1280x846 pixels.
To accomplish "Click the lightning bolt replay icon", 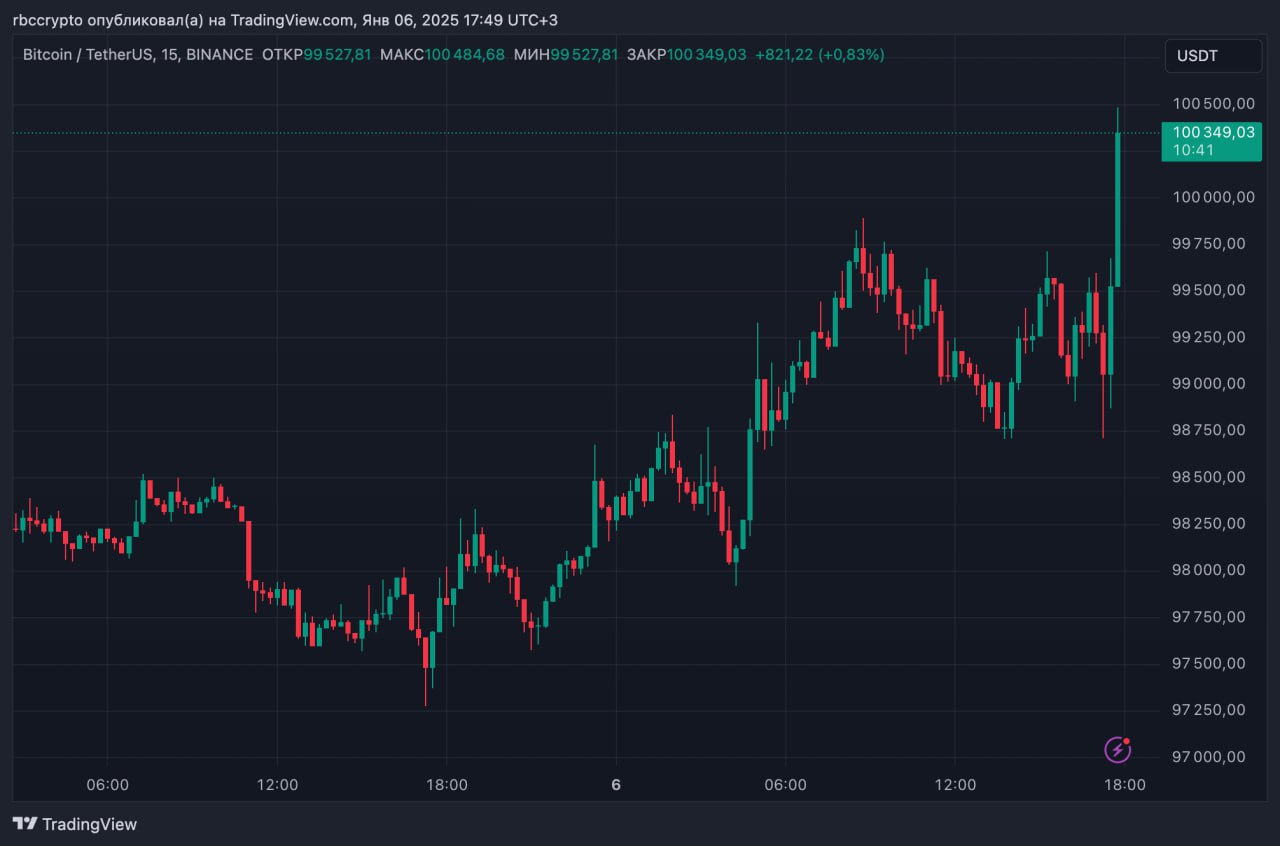I will [x=1117, y=749].
